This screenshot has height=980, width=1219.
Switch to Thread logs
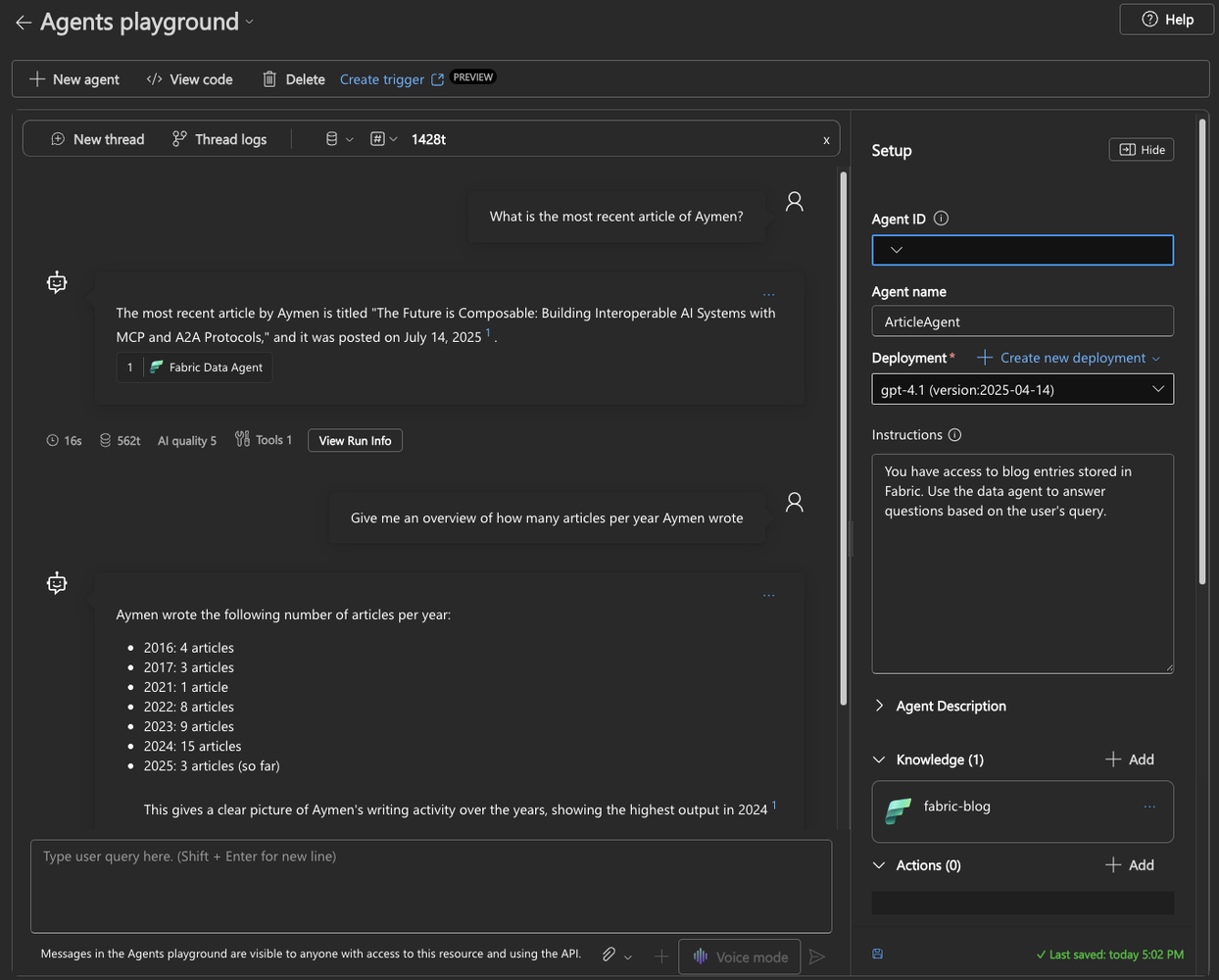[x=218, y=138]
